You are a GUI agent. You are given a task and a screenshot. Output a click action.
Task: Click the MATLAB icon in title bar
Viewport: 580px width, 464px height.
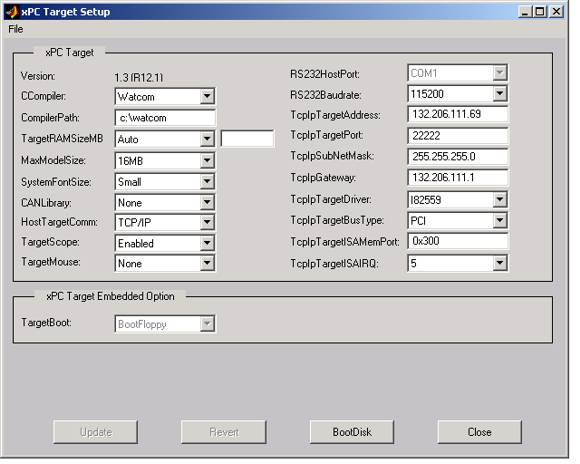[x=12, y=11]
